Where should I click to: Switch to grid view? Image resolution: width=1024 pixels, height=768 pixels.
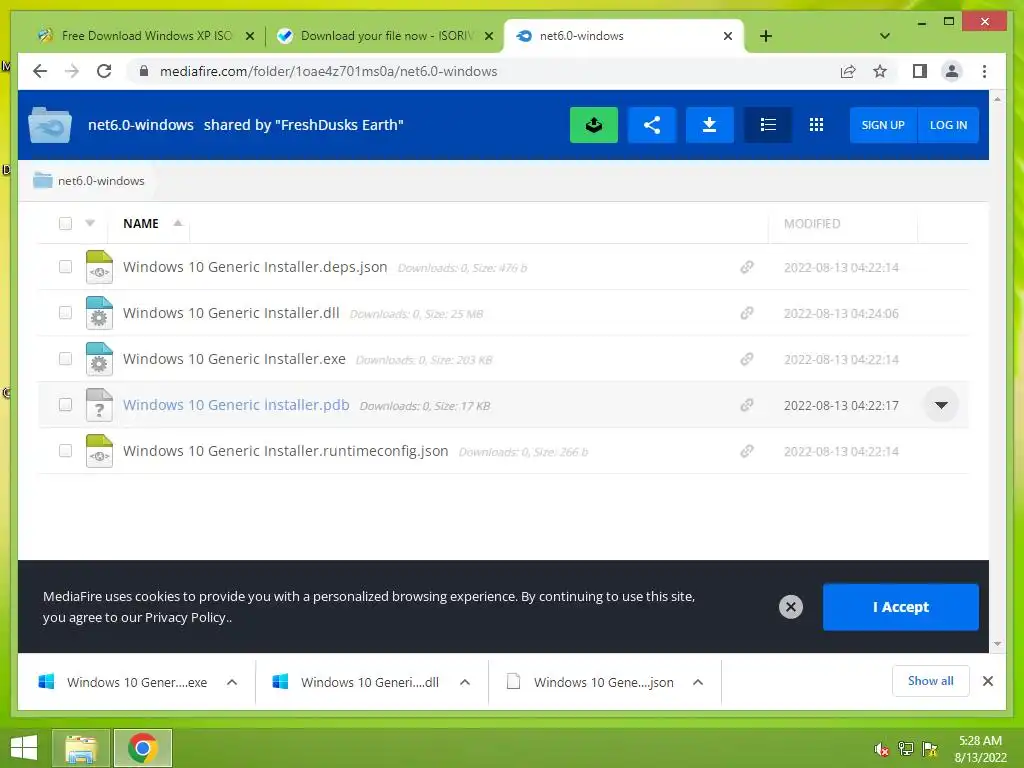tap(816, 125)
